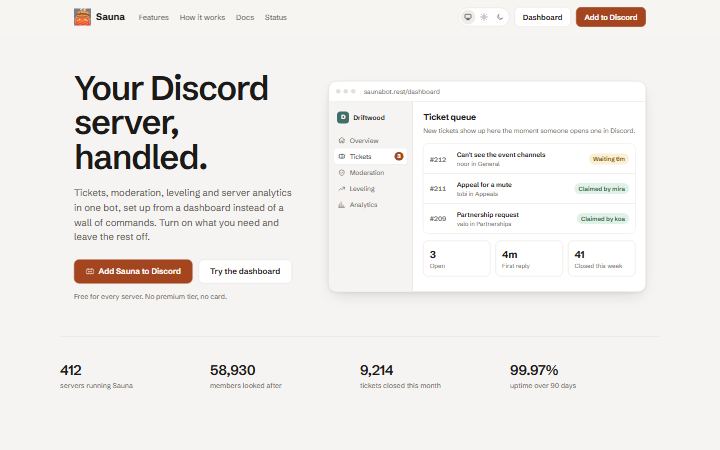Click the Driftwood server name
The width and height of the screenshot is (720, 450).
369,118
